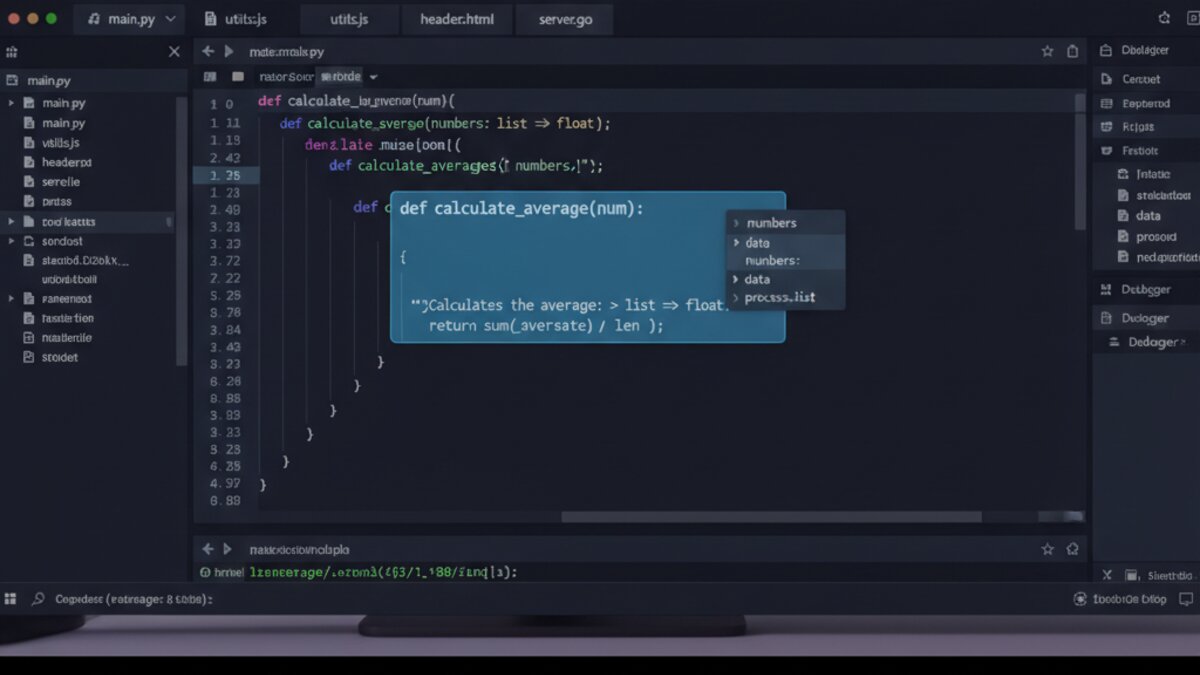Image resolution: width=1200 pixels, height=675 pixels.
Task: Click 'def calculate_average(num):' in the blue tooltip
Action: pos(521,208)
